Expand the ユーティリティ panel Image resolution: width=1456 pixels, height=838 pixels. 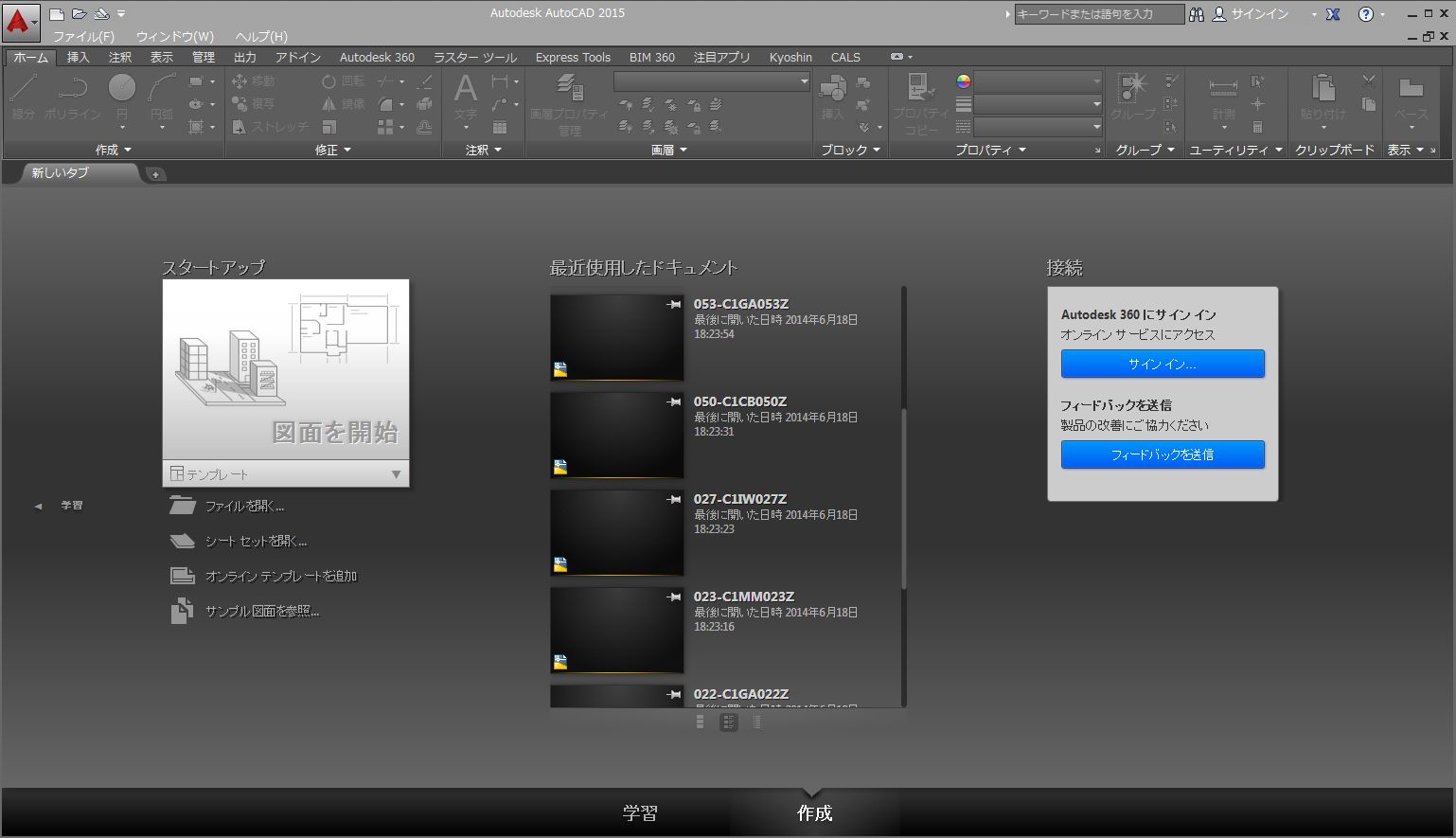pyautogui.click(x=1235, y=150)
